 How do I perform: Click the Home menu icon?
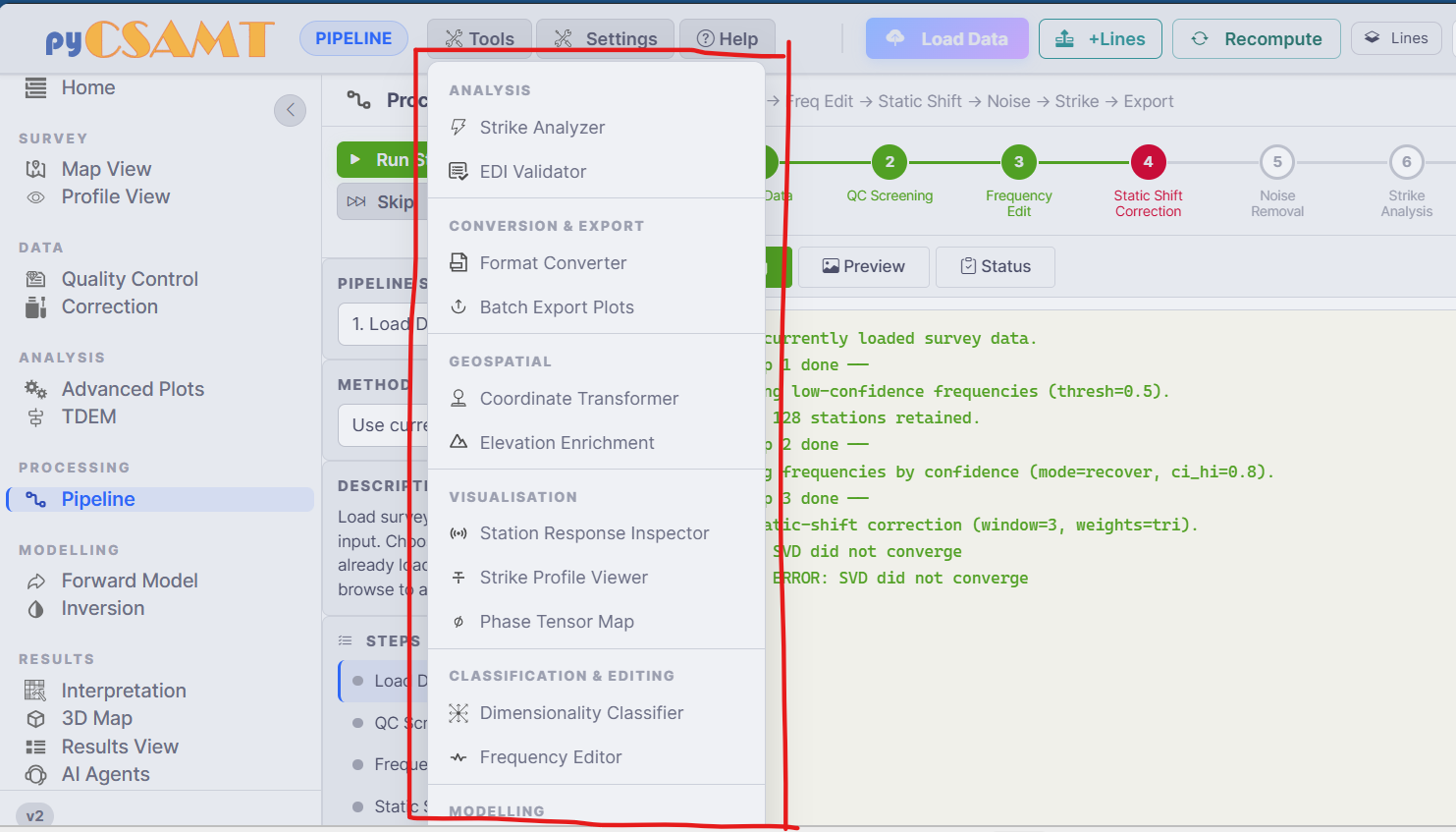(x=35, y=87)
